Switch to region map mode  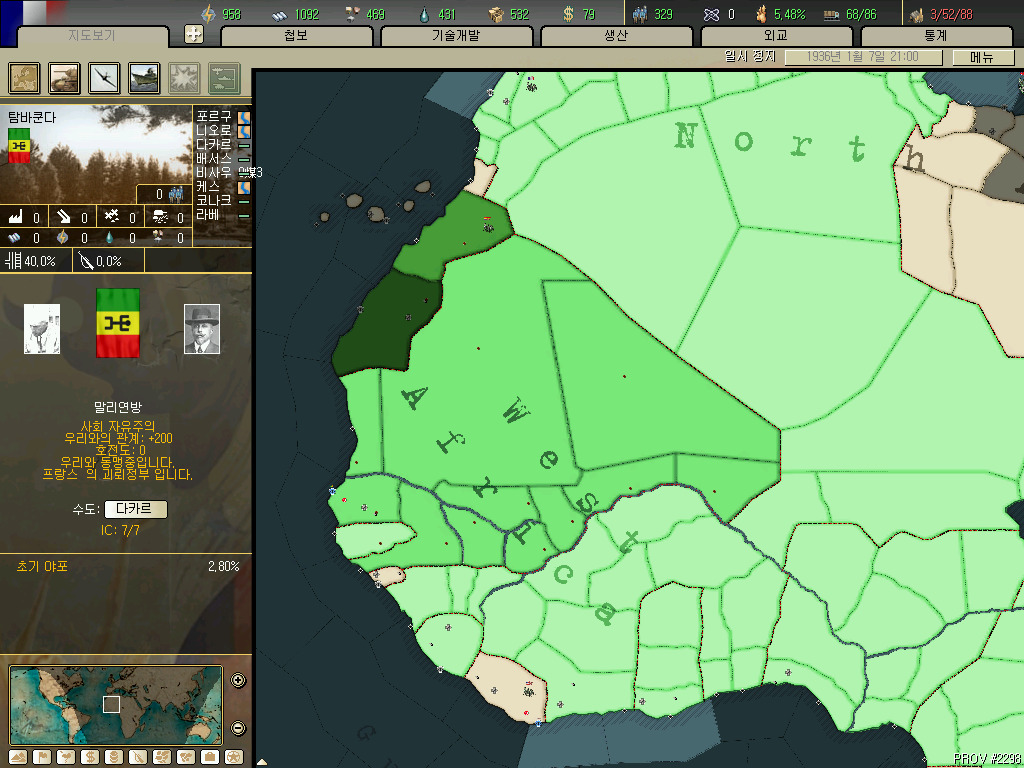point(162,757)
